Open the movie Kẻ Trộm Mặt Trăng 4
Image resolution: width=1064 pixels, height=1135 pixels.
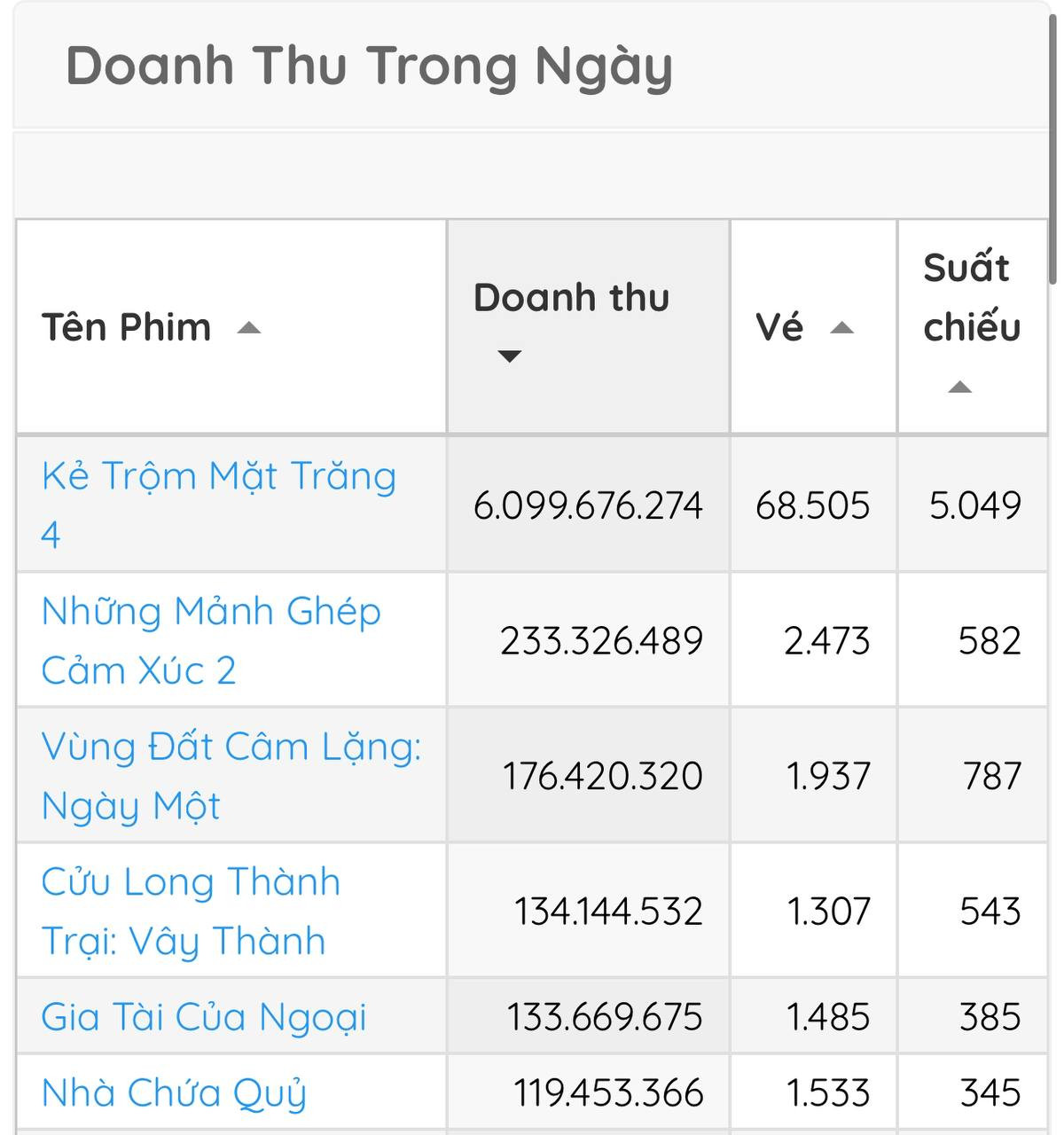pos(217,504)
